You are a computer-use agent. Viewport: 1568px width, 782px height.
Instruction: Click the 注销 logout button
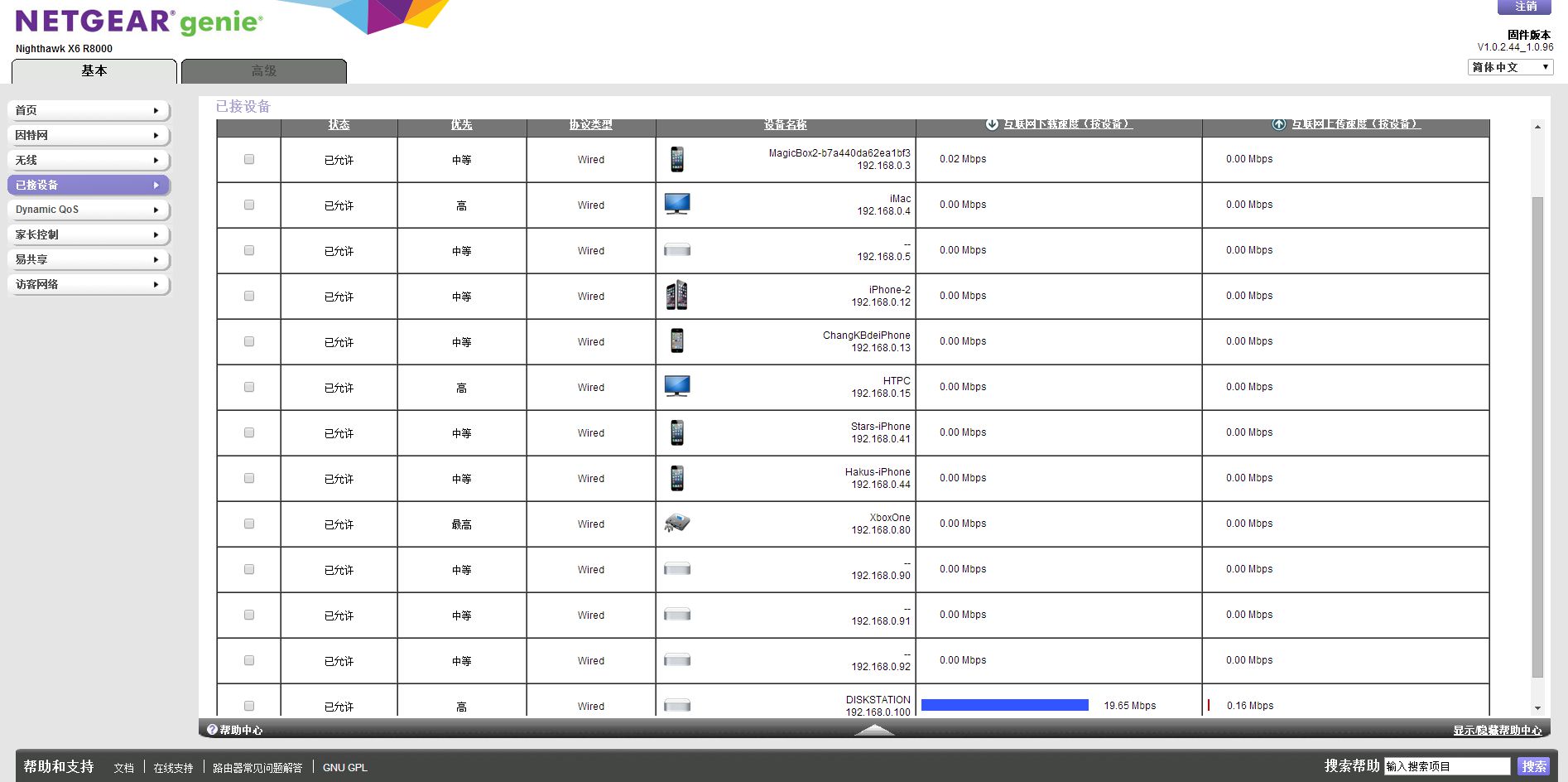pos(1526,7)
